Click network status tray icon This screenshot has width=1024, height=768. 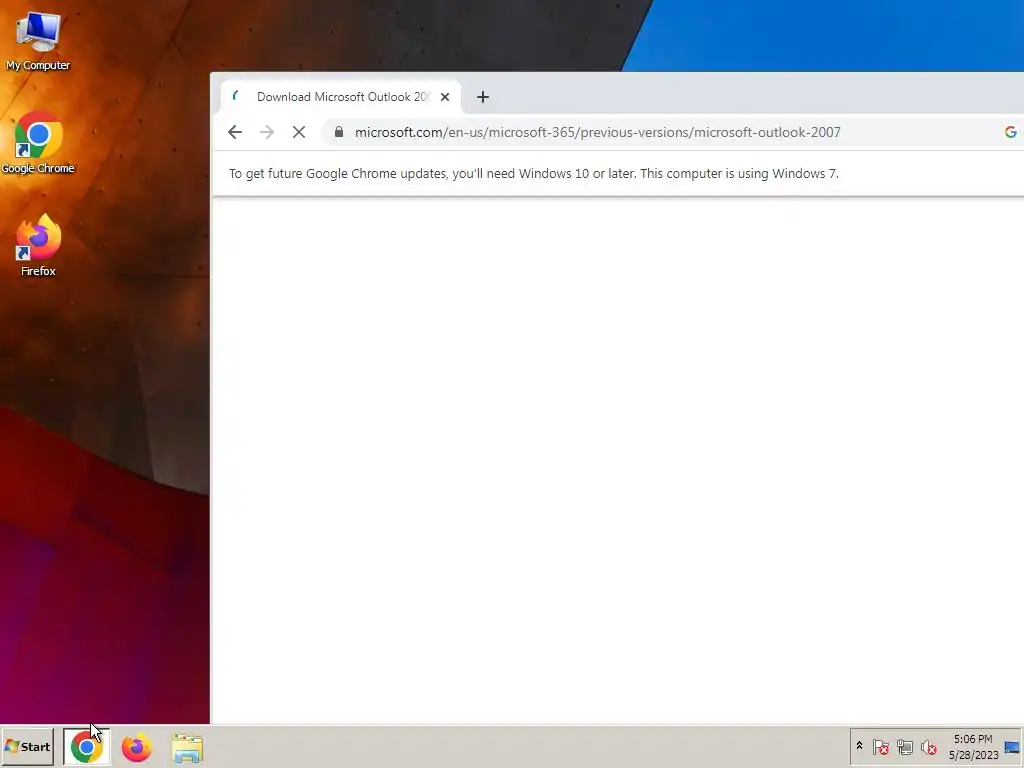[x=904, y=746]
